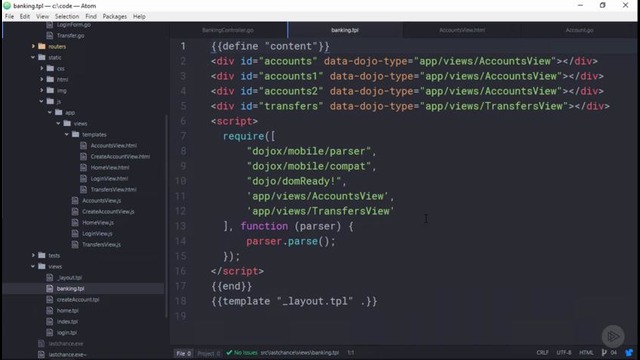The height and width of the screenshot is (360, 640).
Task: Open the Edit menu
Action: point(24,16)
